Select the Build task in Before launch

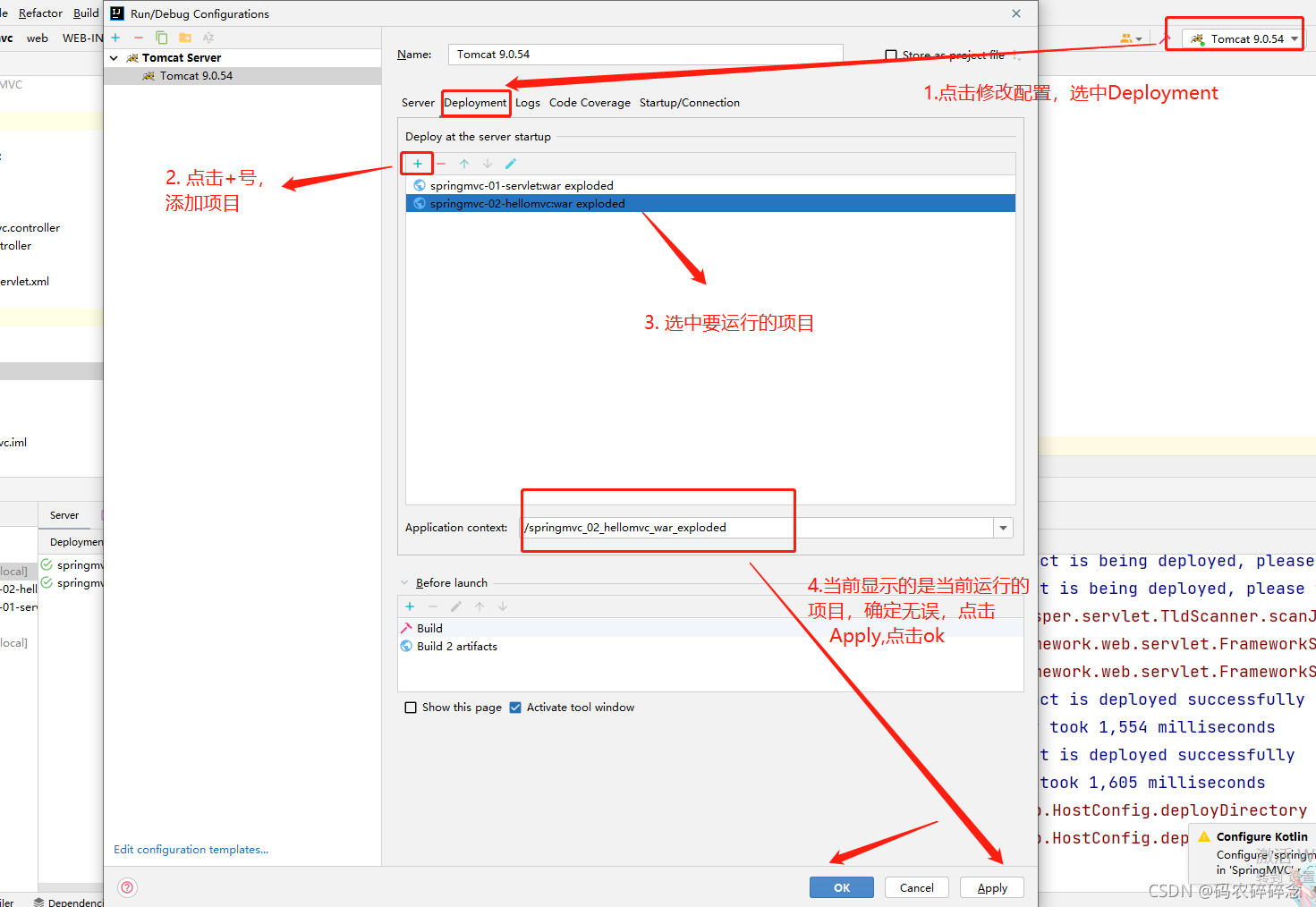[710, 628]
